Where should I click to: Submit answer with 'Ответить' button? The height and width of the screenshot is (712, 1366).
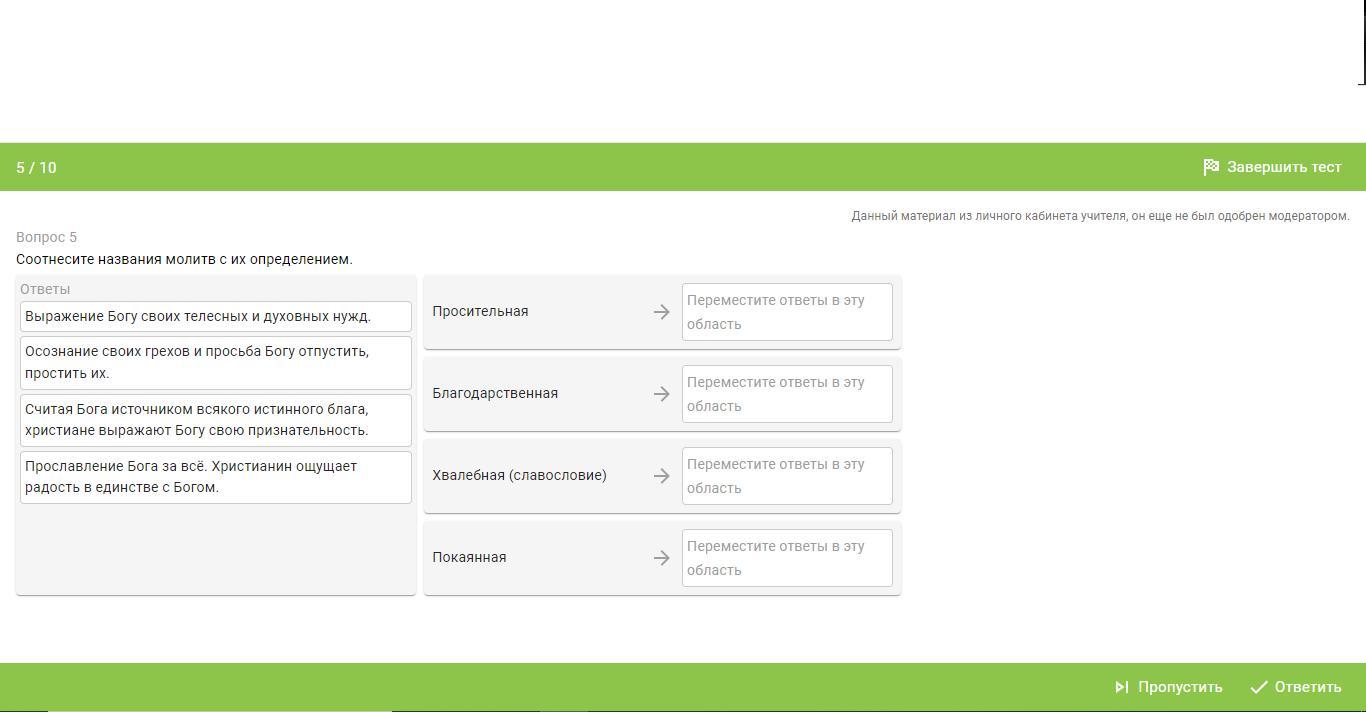(x=1295, y=687)
